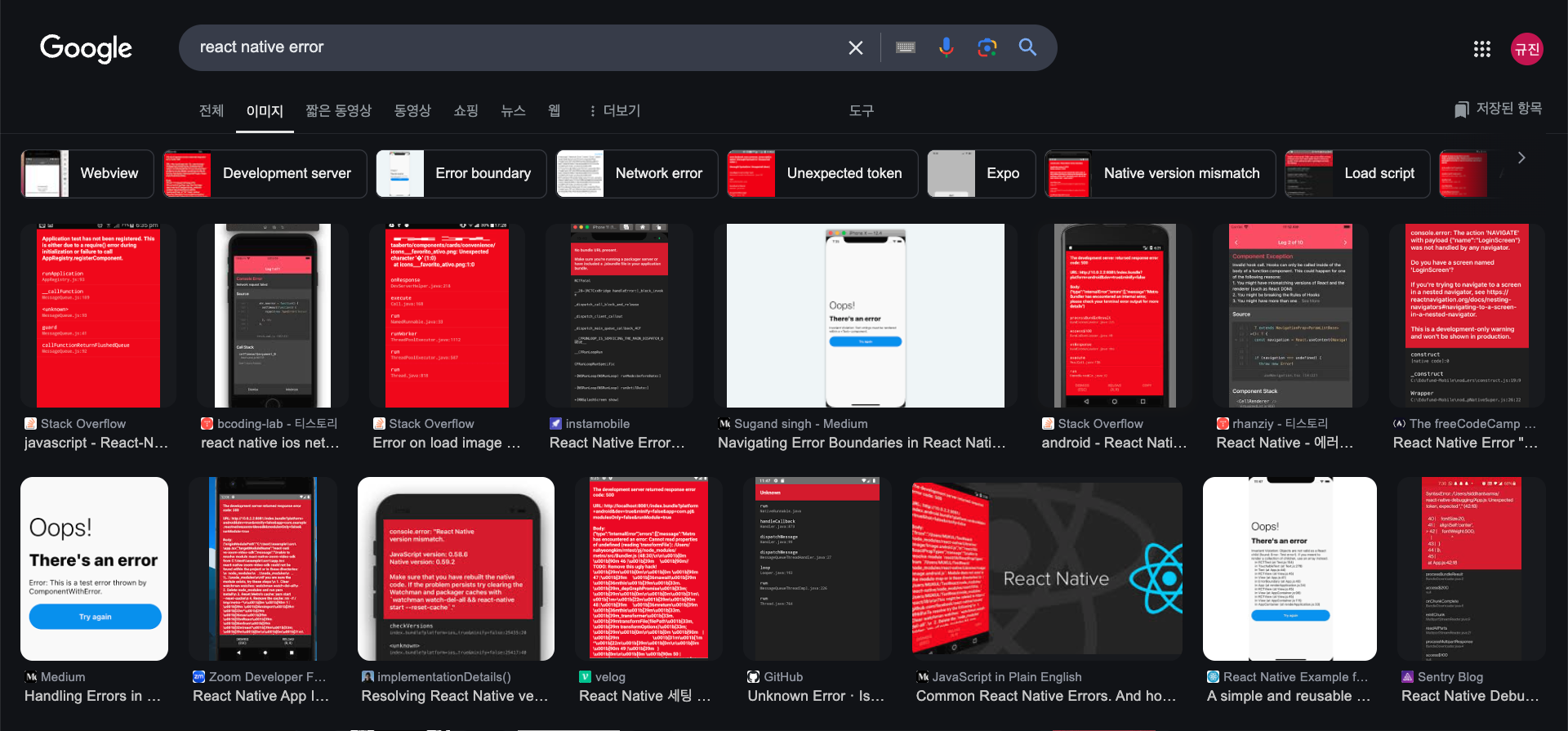Image resolution: width=1568 pixels, height=731 pixels.
Task: Open the Sentry Blog syntax error image
Action: pos(1472,568)
